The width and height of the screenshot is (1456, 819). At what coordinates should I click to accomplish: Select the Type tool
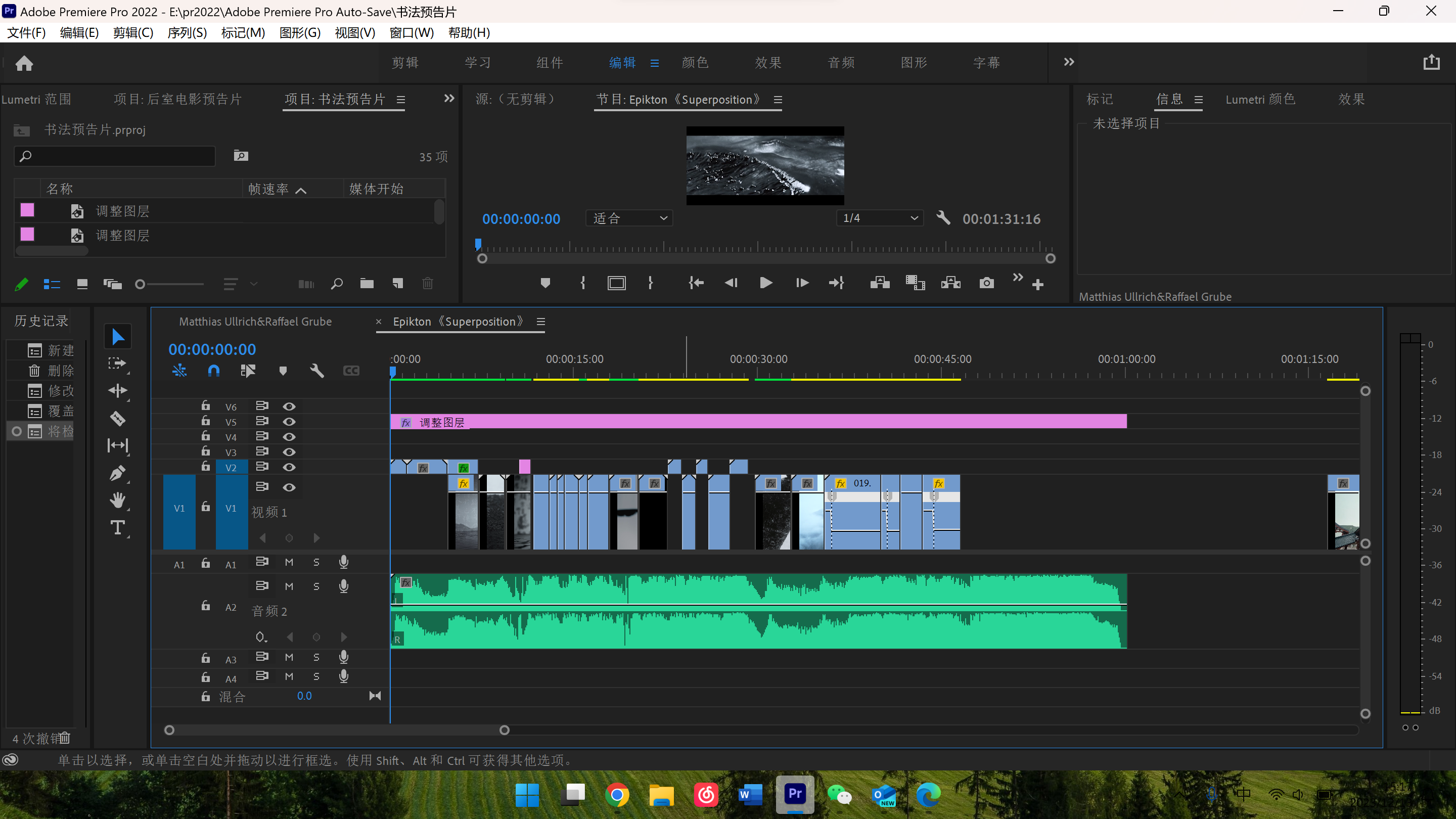point(118,528)
